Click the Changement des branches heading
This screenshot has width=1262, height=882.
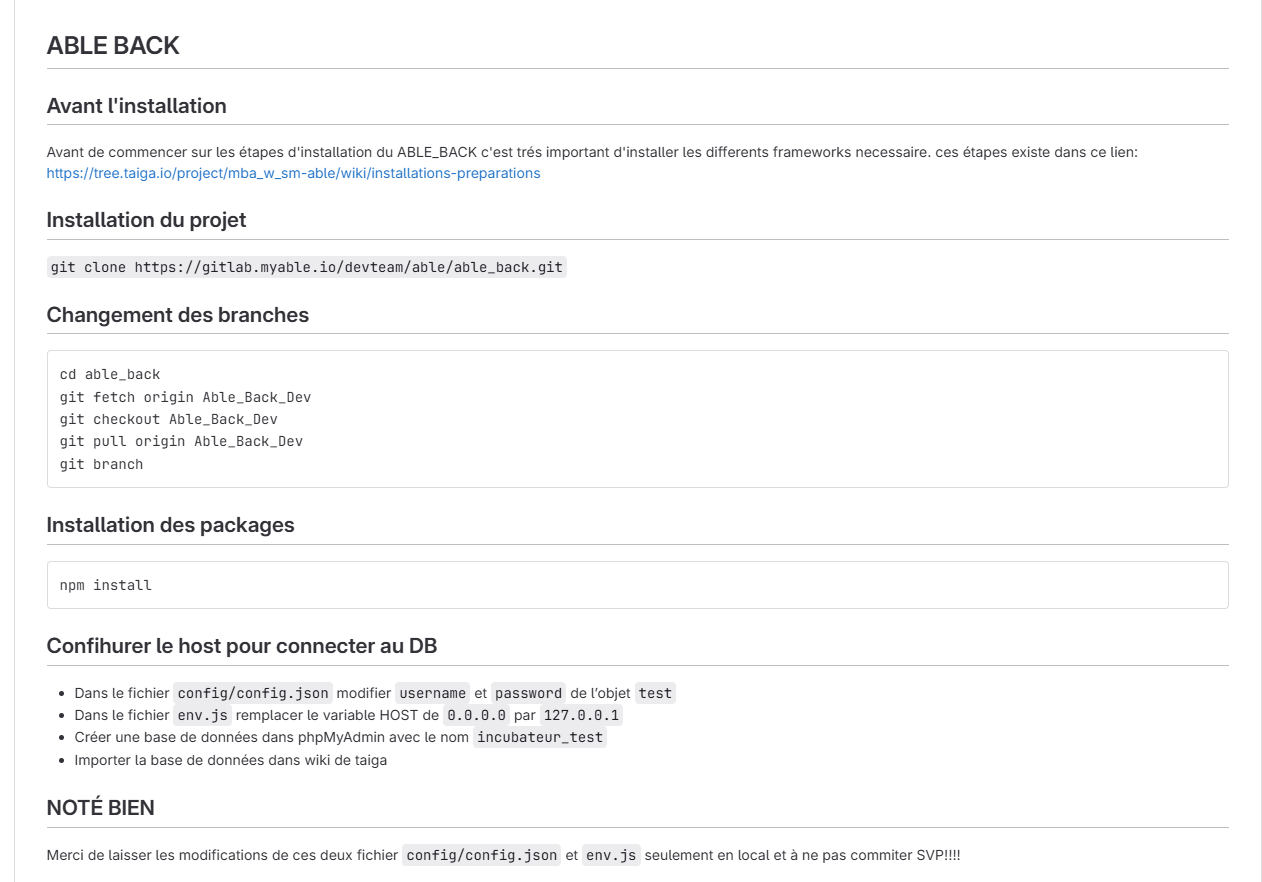(177, 315)
